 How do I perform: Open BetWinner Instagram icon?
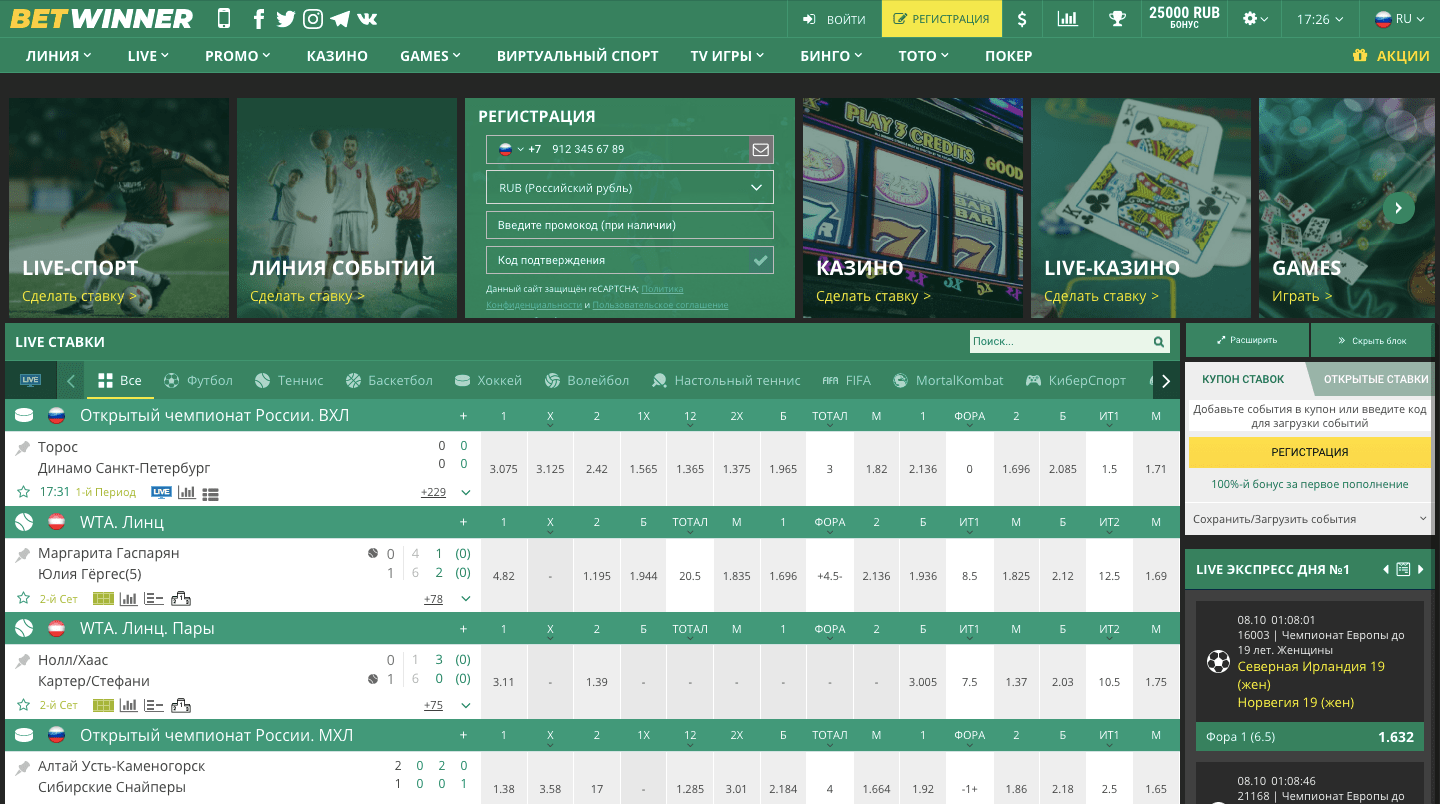313,18
